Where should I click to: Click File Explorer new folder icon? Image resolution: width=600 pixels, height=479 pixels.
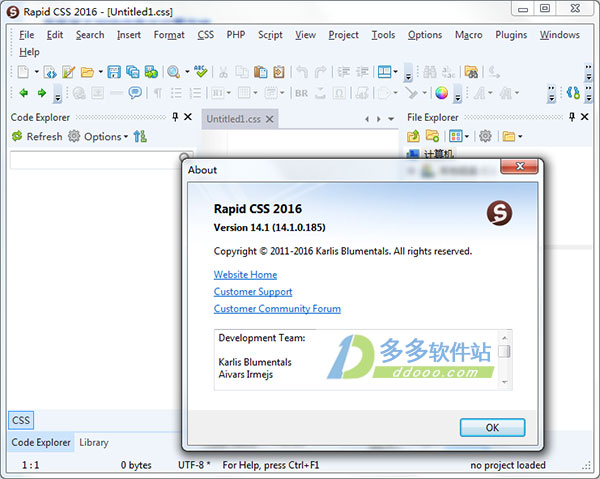[432, 136]
